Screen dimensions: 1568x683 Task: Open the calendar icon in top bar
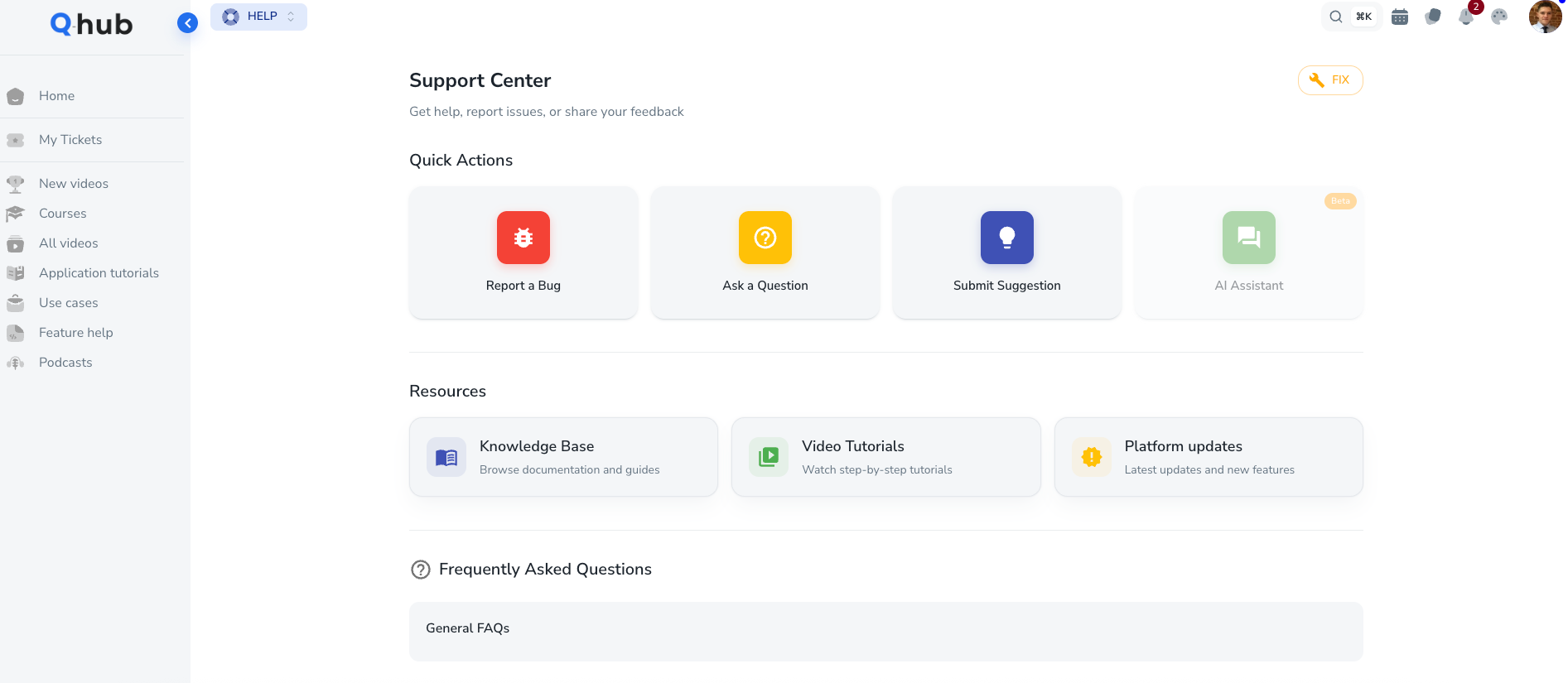[1400, 17]
